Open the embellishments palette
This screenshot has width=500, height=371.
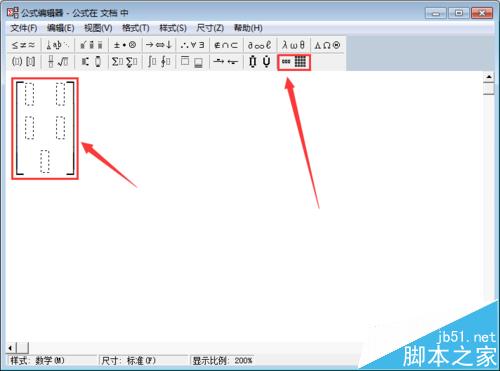click(92, 45)
